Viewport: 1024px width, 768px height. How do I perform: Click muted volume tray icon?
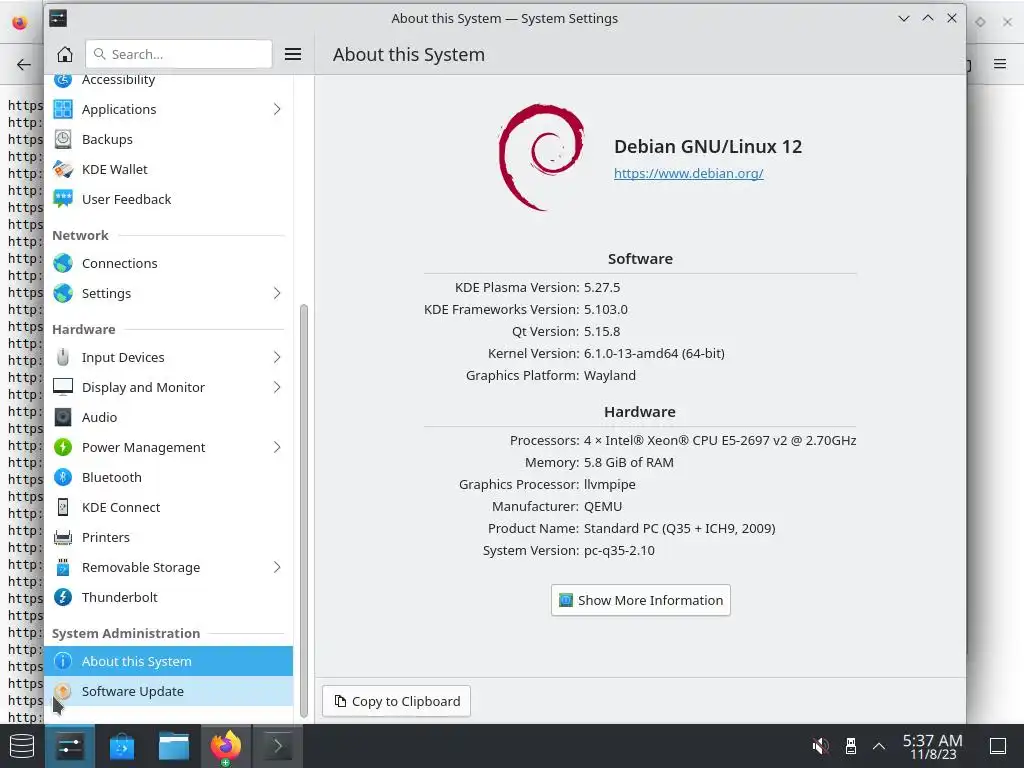click(820, 746)
